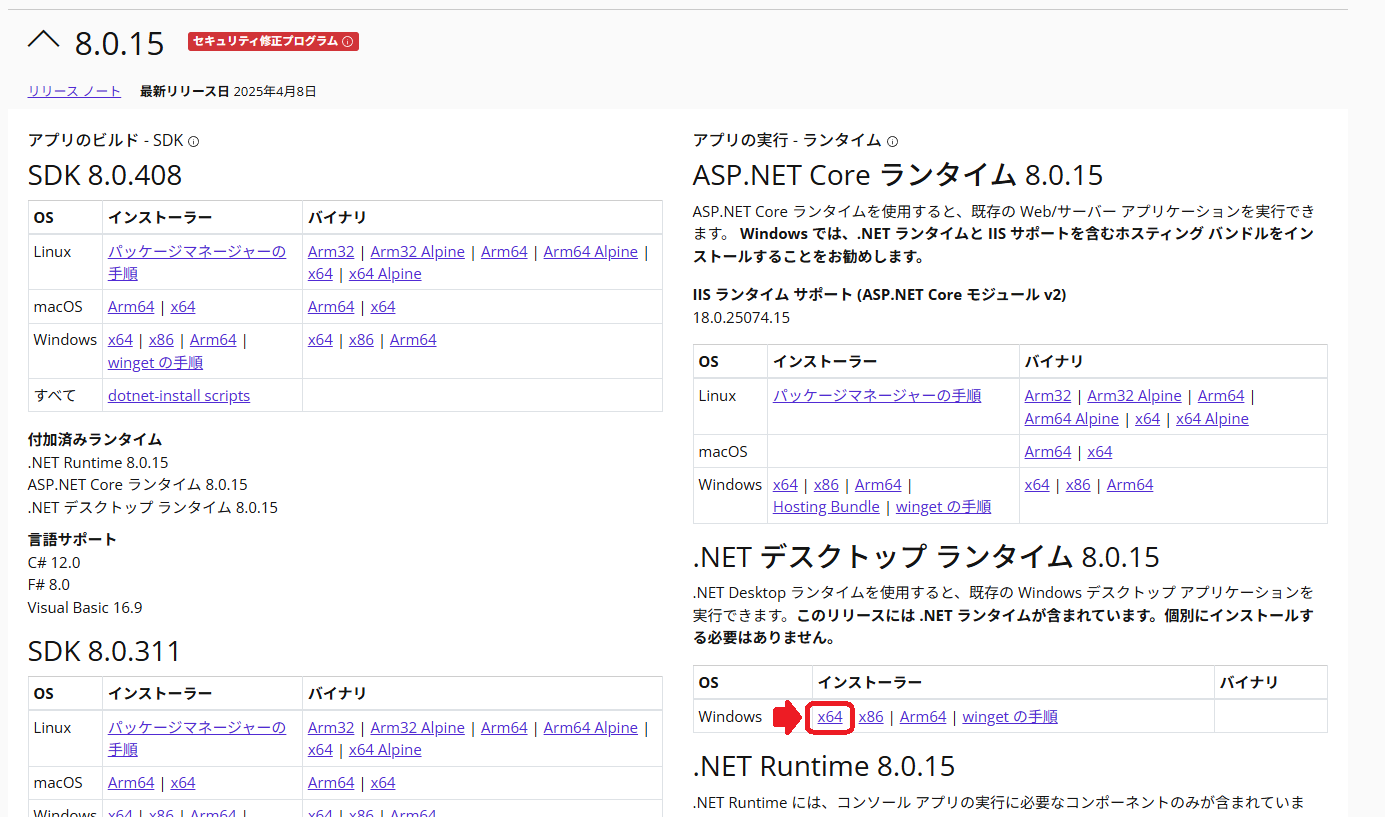Download SDK 8.0.408 Linux Arm64 binary
Viewport: 1385px width, 817px height.
pos(504,252)
